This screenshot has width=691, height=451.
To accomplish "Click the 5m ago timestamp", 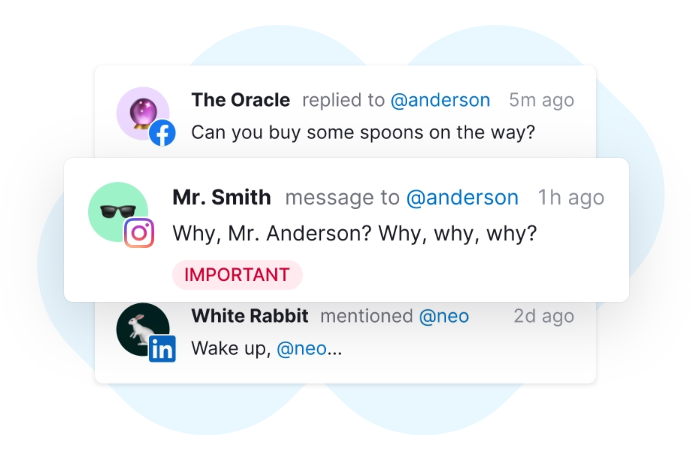I will click(x=542, y=101).
